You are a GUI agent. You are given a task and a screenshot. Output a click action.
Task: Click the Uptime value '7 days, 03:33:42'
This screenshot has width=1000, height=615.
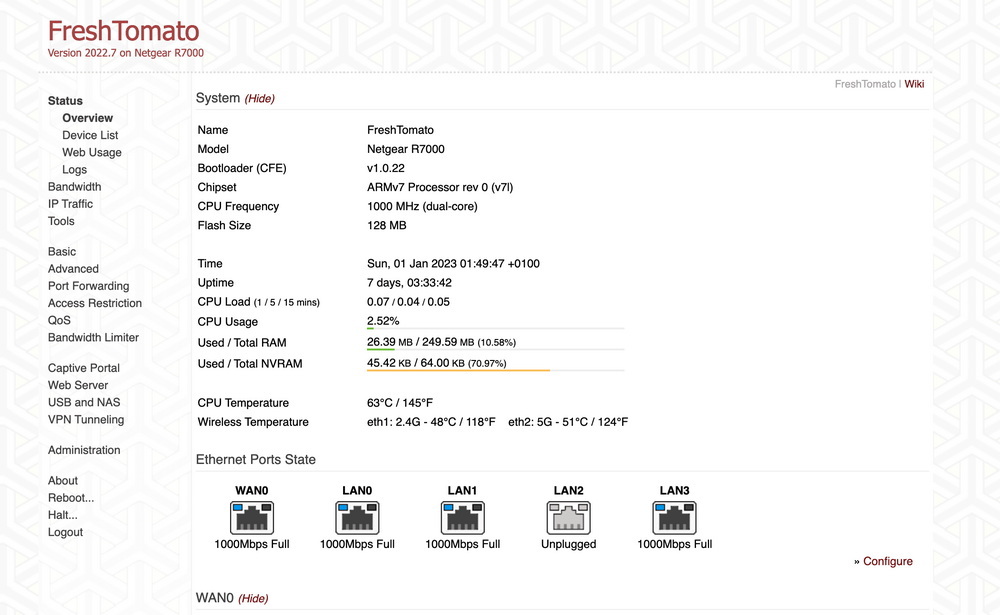[x=409, y=283]
